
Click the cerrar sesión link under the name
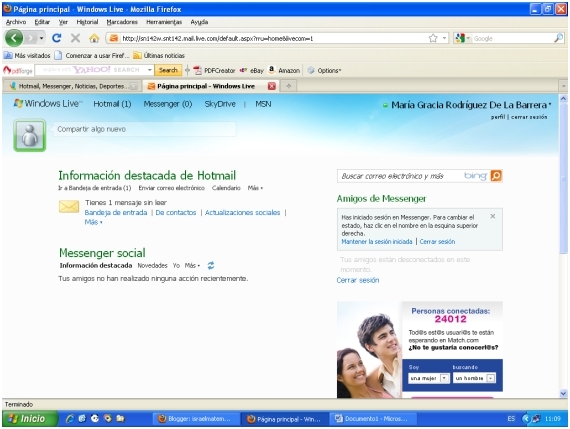coord(529,117)
